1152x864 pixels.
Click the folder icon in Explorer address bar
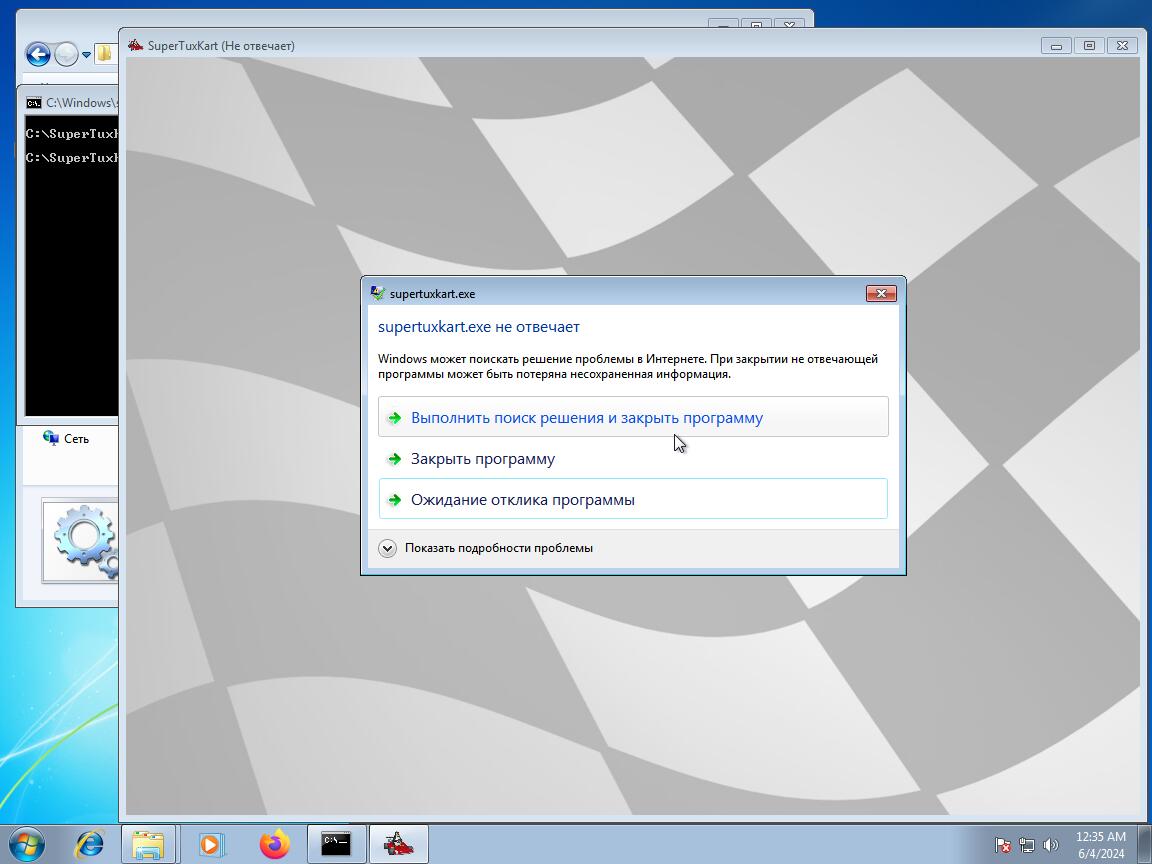coord(104,54)
